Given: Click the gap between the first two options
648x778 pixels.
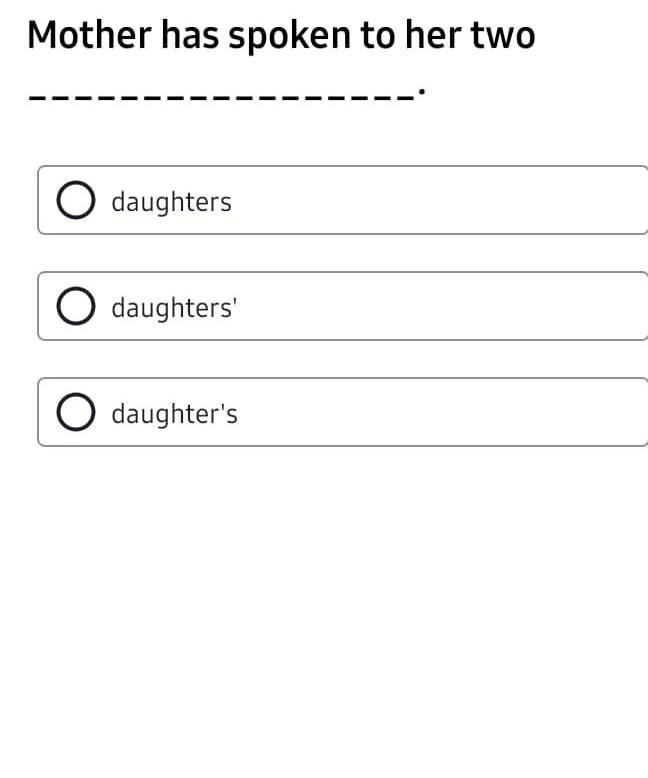Looking at the screenshot, I should point(324,253).
